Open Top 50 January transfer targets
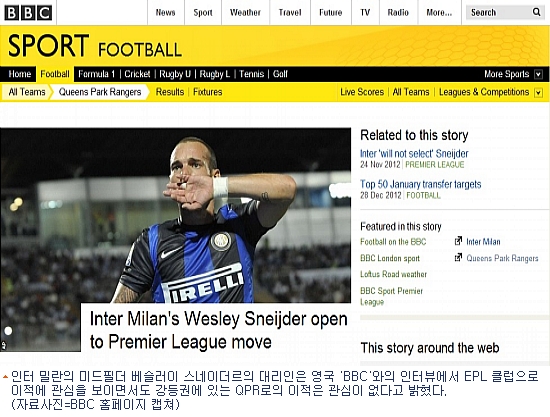Image resolution: width=550 pixels, height=417 pixels. tap(421, 184)
